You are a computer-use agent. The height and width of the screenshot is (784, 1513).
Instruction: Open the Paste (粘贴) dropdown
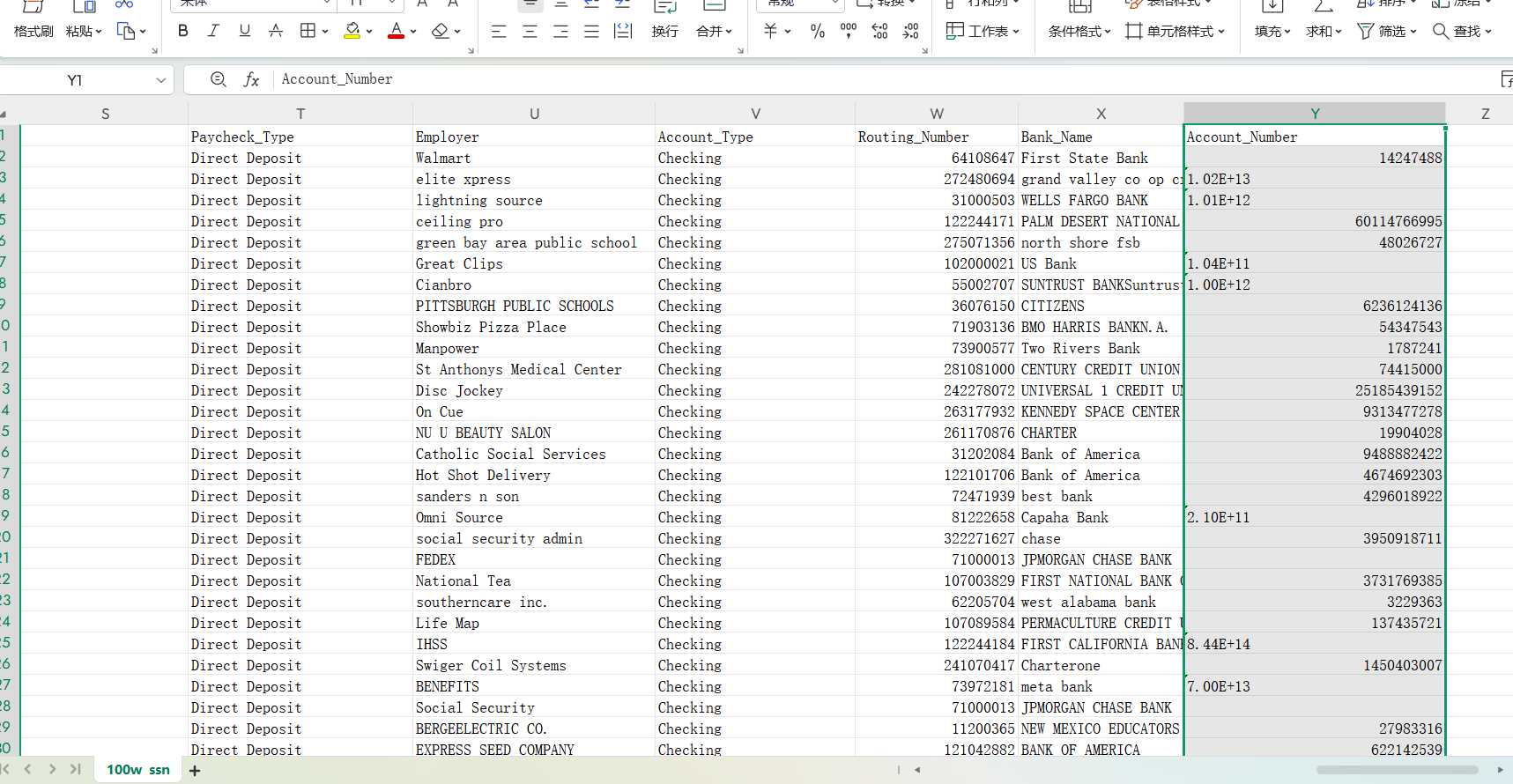pos(84,32)
